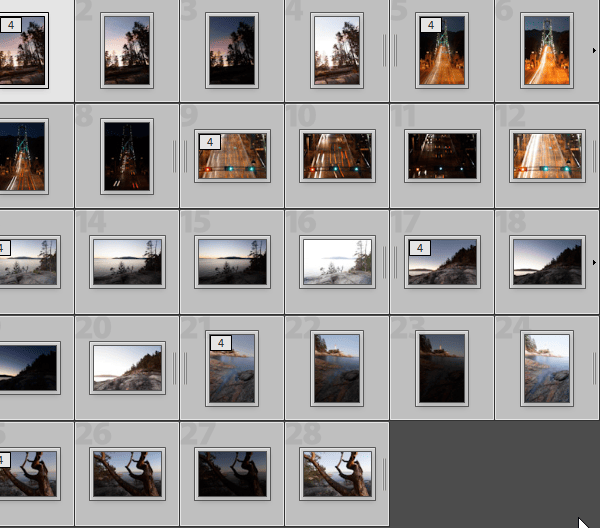This screenshot has height=528, width=600.
Task: Select the very dark lighthouse photo in cell 23
Action: tap(442, 368)
